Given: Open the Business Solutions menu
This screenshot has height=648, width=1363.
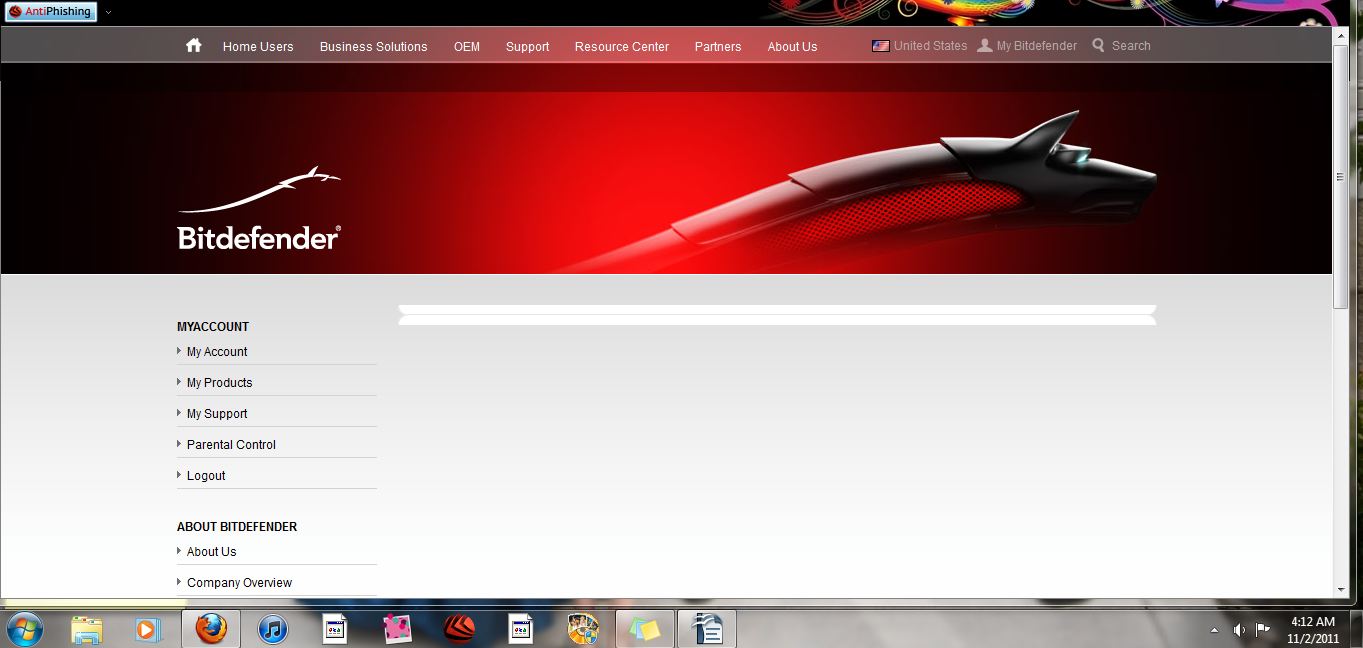Looking at the screenshot, I should coord(373,46).
